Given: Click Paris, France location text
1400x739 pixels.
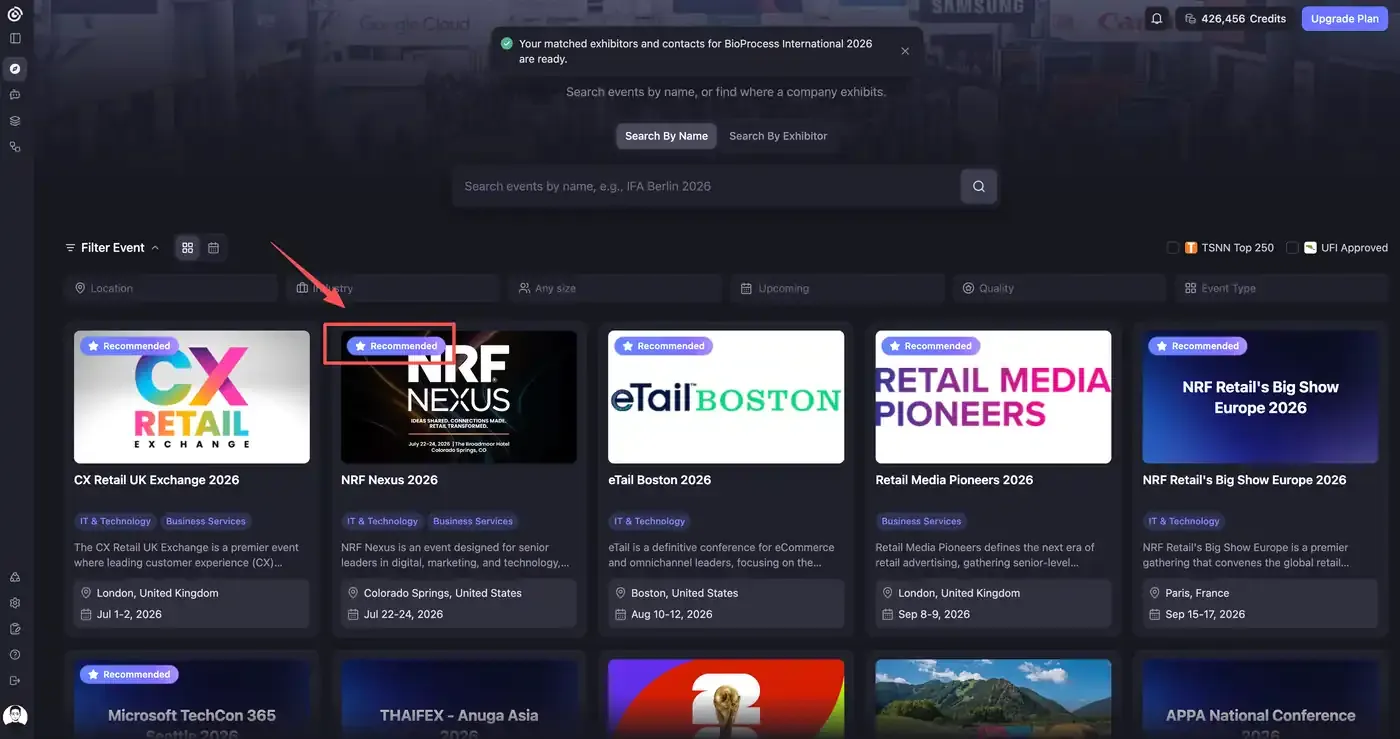Looking at the screenshot, I should [x=1197, y=593].
